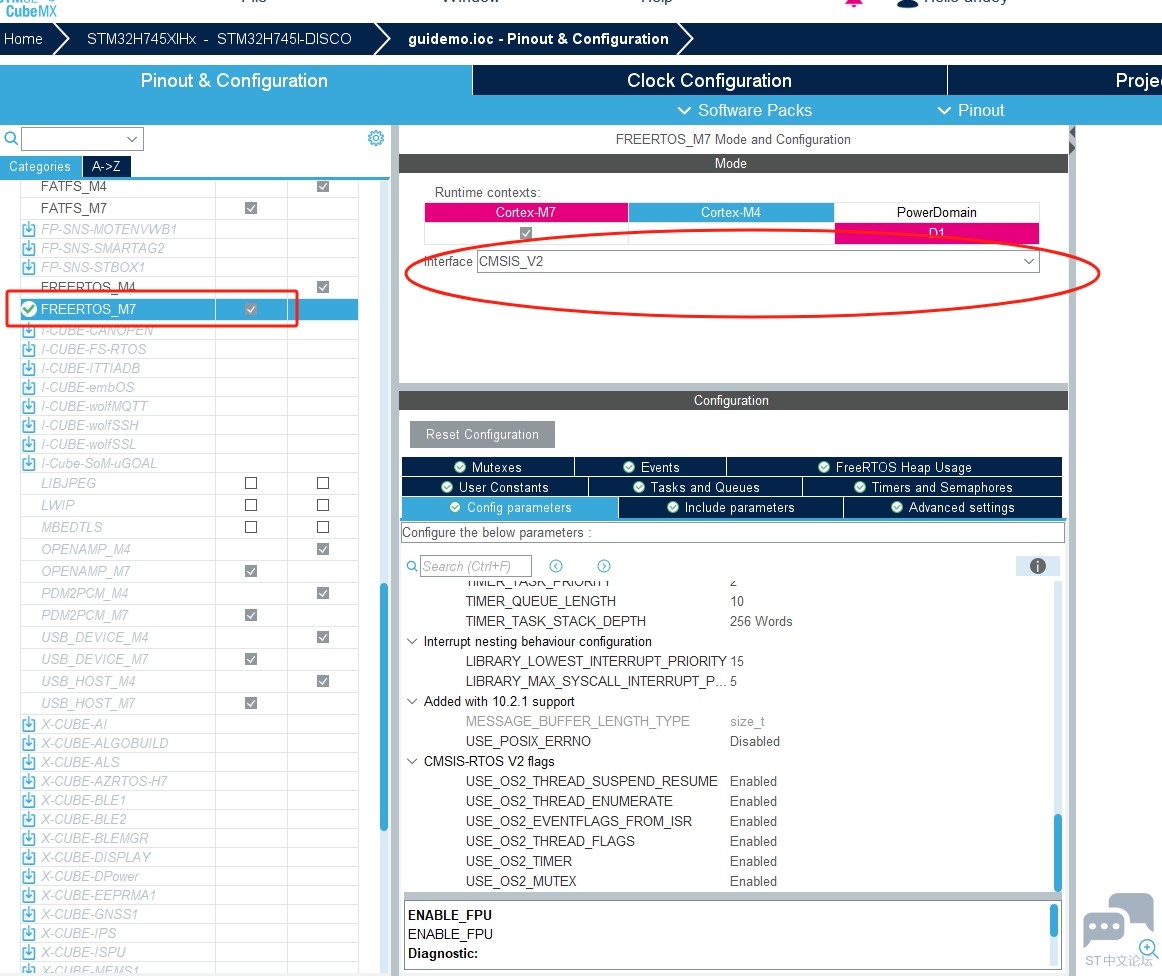Open Timers and Semaphores tab
Screen dimensions: 1162x976
click(932, 487)
